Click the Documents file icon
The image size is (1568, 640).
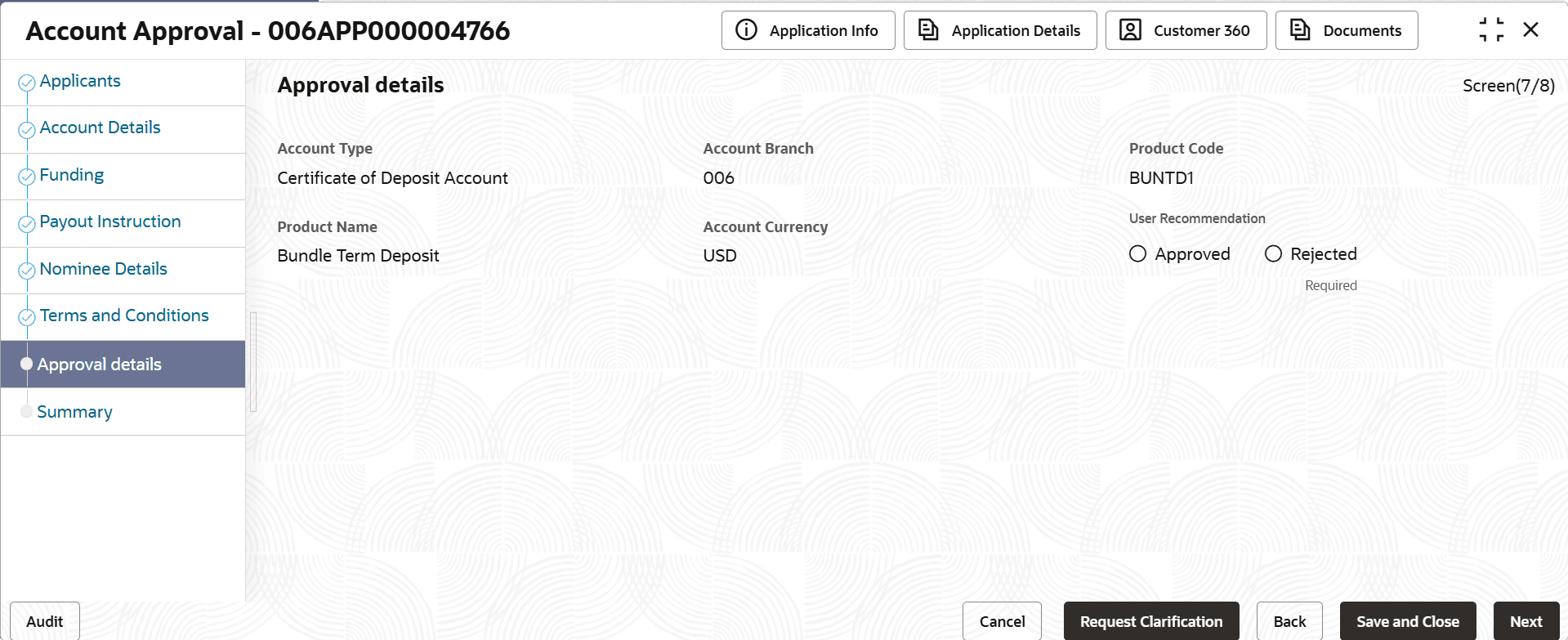pos(1300,30)
